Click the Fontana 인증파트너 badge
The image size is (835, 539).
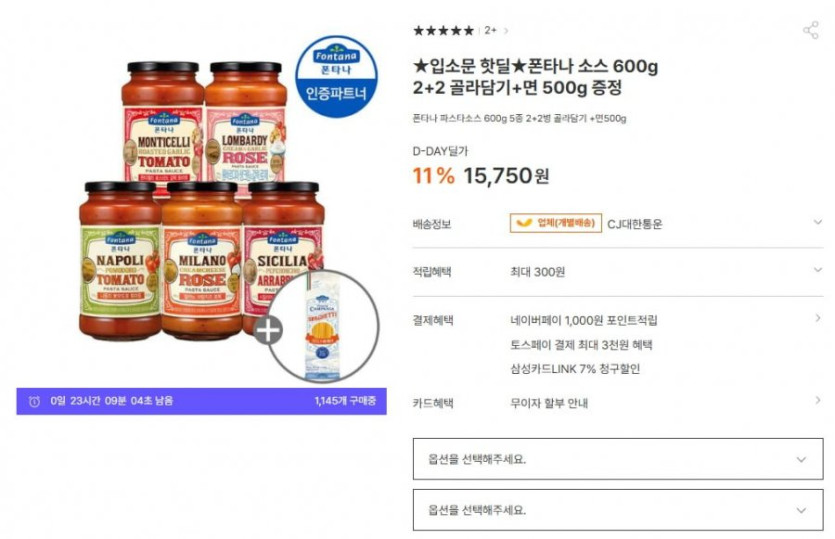click(x=336, y=76)
